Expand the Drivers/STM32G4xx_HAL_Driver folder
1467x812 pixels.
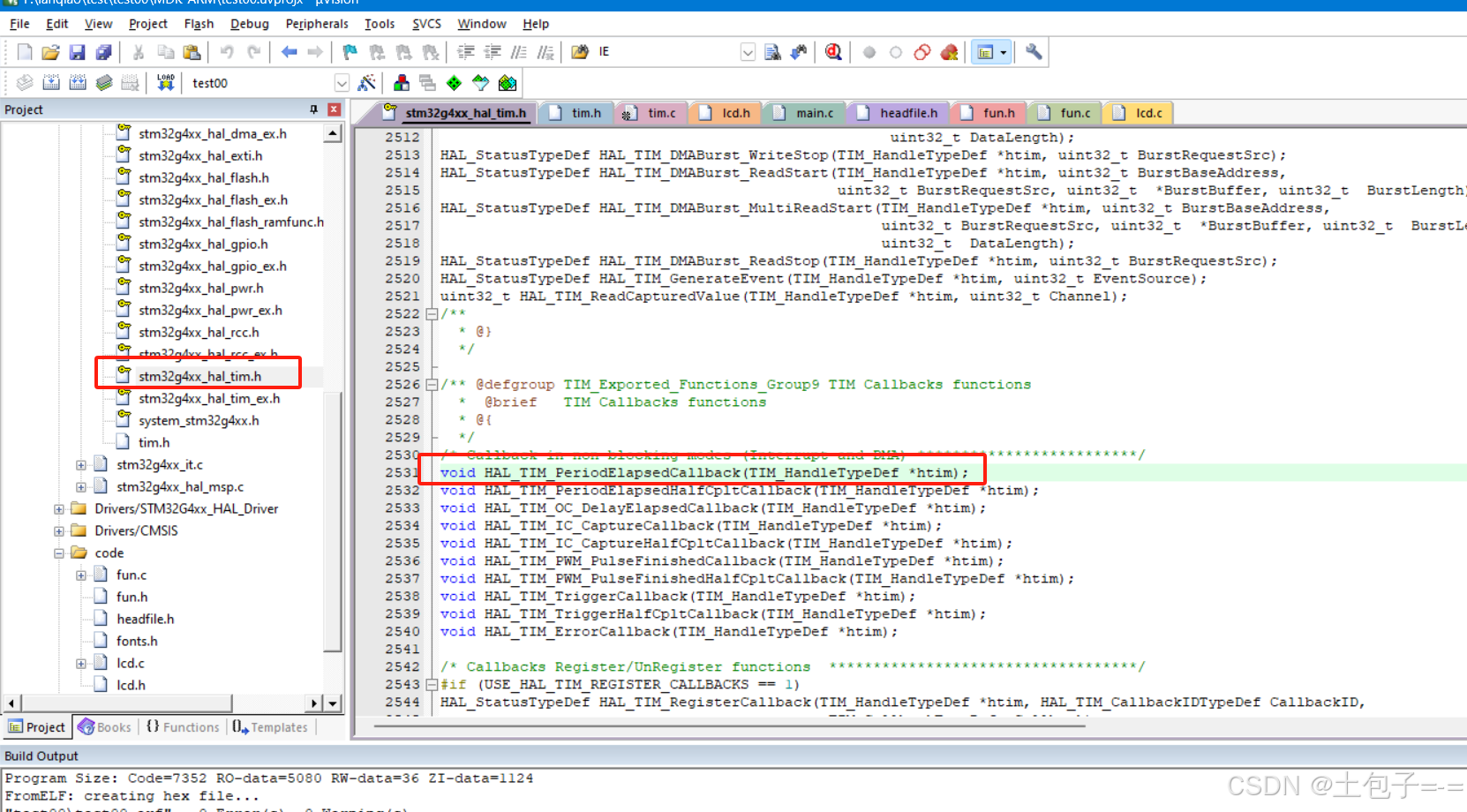click(59, 508)
